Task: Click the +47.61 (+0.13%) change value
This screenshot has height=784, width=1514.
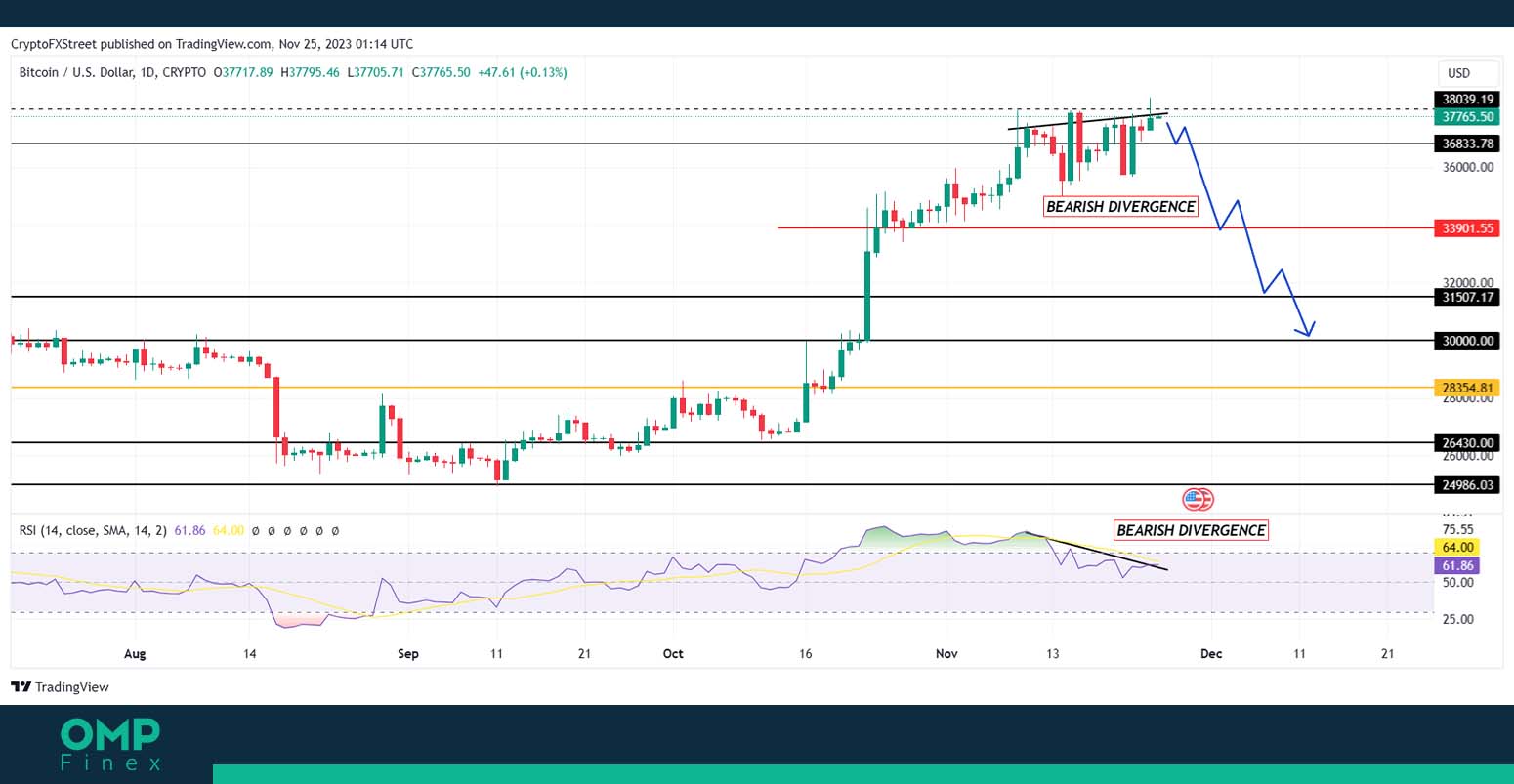Action: tap(522, 72)
